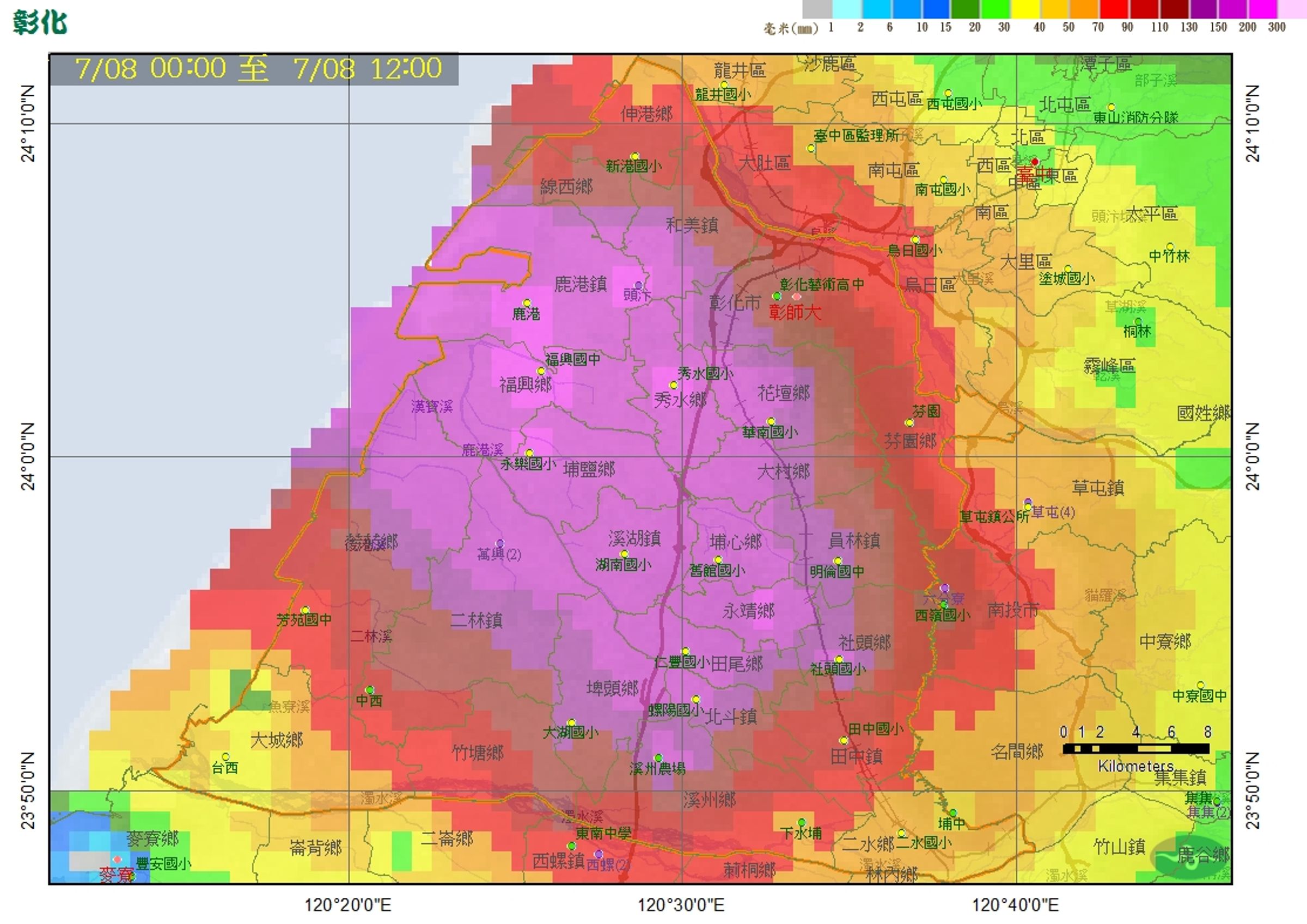Click the green marker at 彰化藝術高中
Screen dimensions: 1307x924
[777, 296]
